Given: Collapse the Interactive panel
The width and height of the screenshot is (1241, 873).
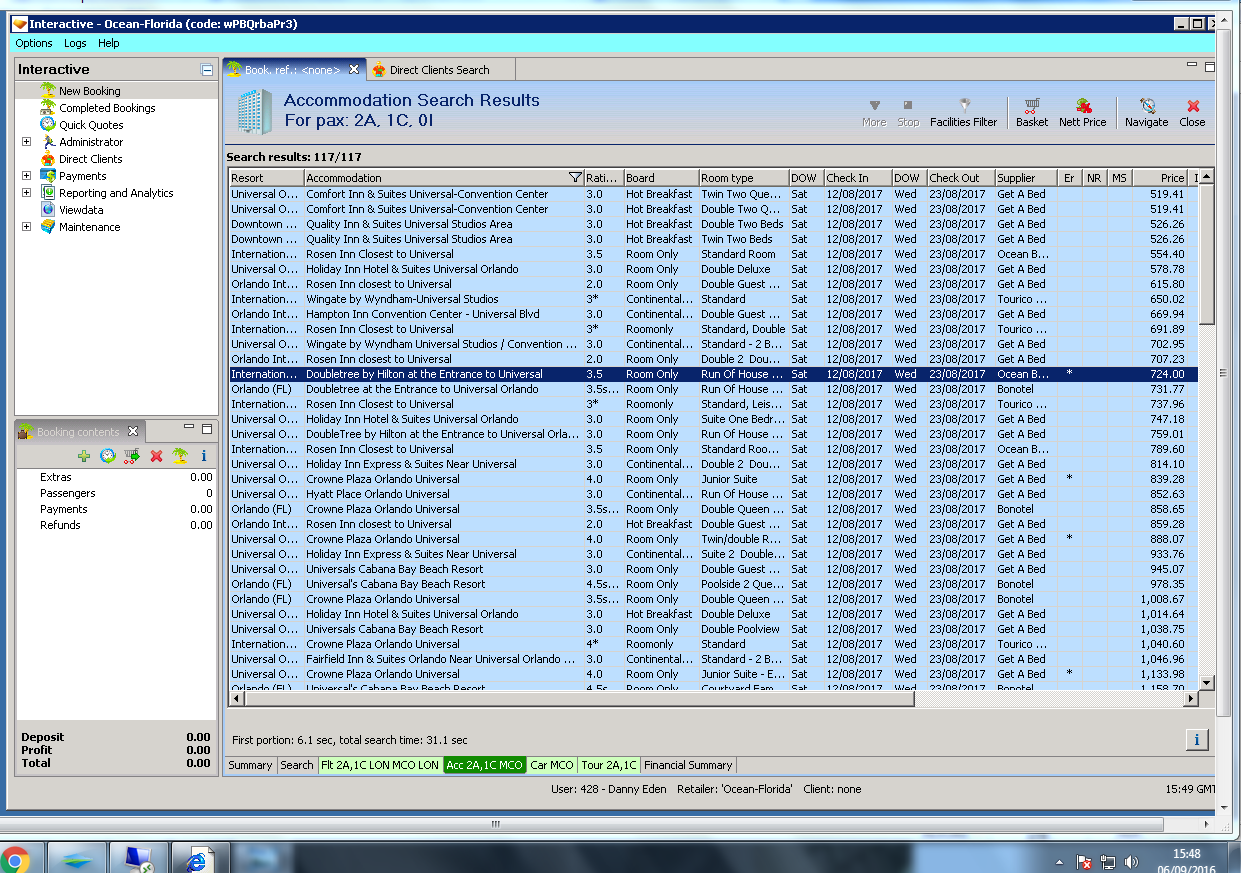Looking at the screenshot, I should (x=207, y=70).
